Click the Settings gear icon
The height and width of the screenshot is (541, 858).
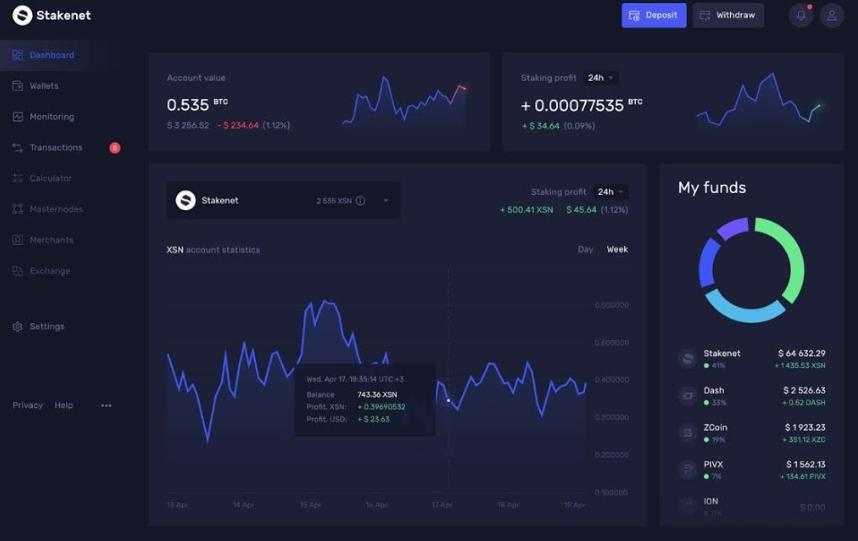[18, 327]
